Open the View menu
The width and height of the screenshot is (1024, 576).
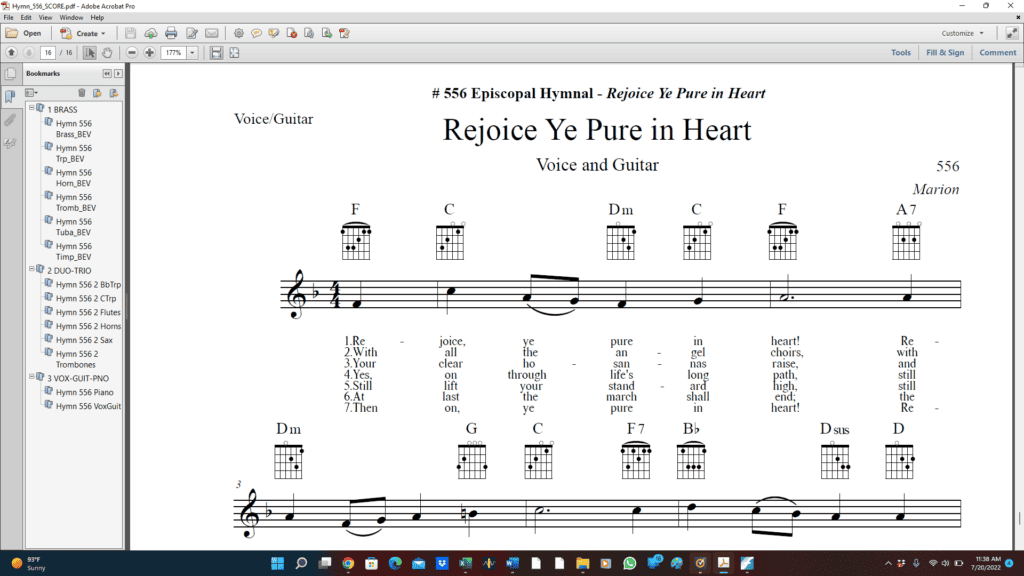pyautogui.click(x=45, y=18)
